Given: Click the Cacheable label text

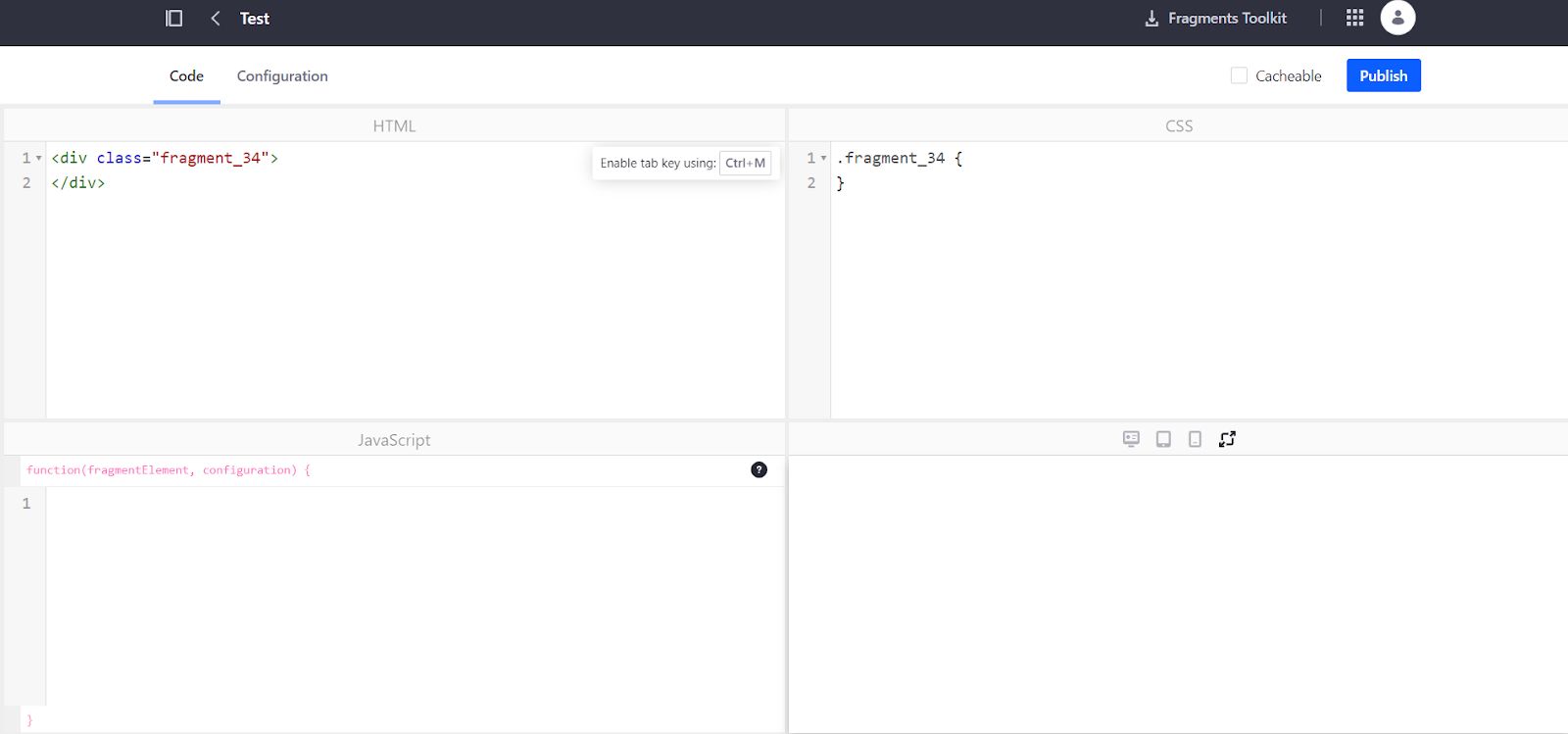Looking at the screenshot, I should click(1289, 75).
